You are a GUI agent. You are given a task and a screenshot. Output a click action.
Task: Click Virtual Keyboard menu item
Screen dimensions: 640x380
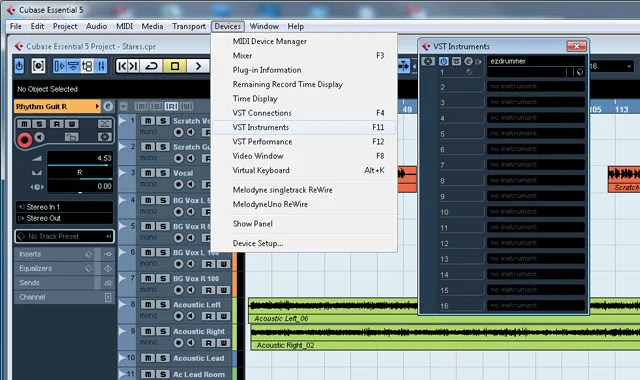pos(304,170)
